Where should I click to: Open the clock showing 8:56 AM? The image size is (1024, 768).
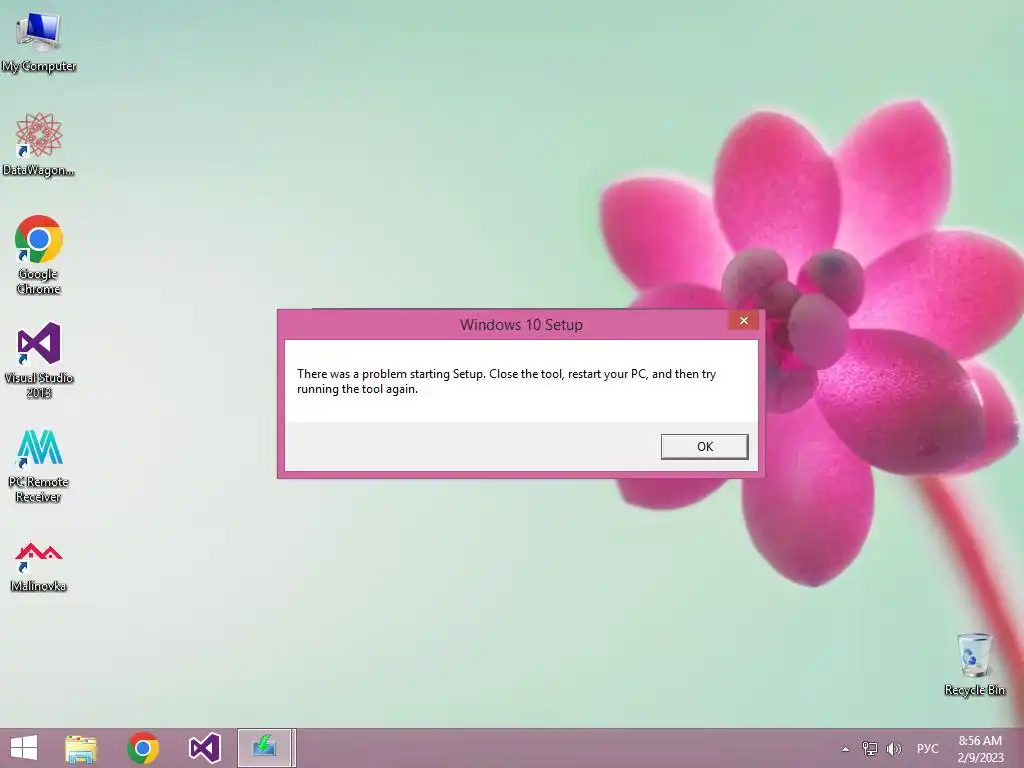tap(980, 748)
